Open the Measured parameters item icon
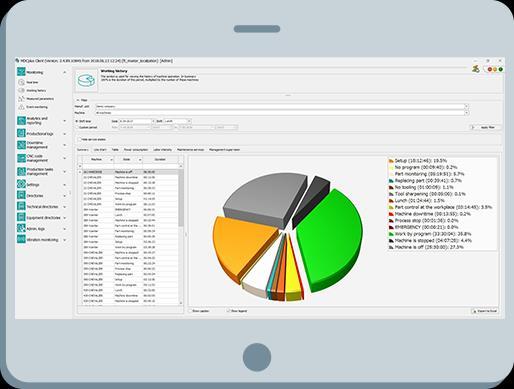This screenshot has height=389, width=514. [x=21, y=99]
